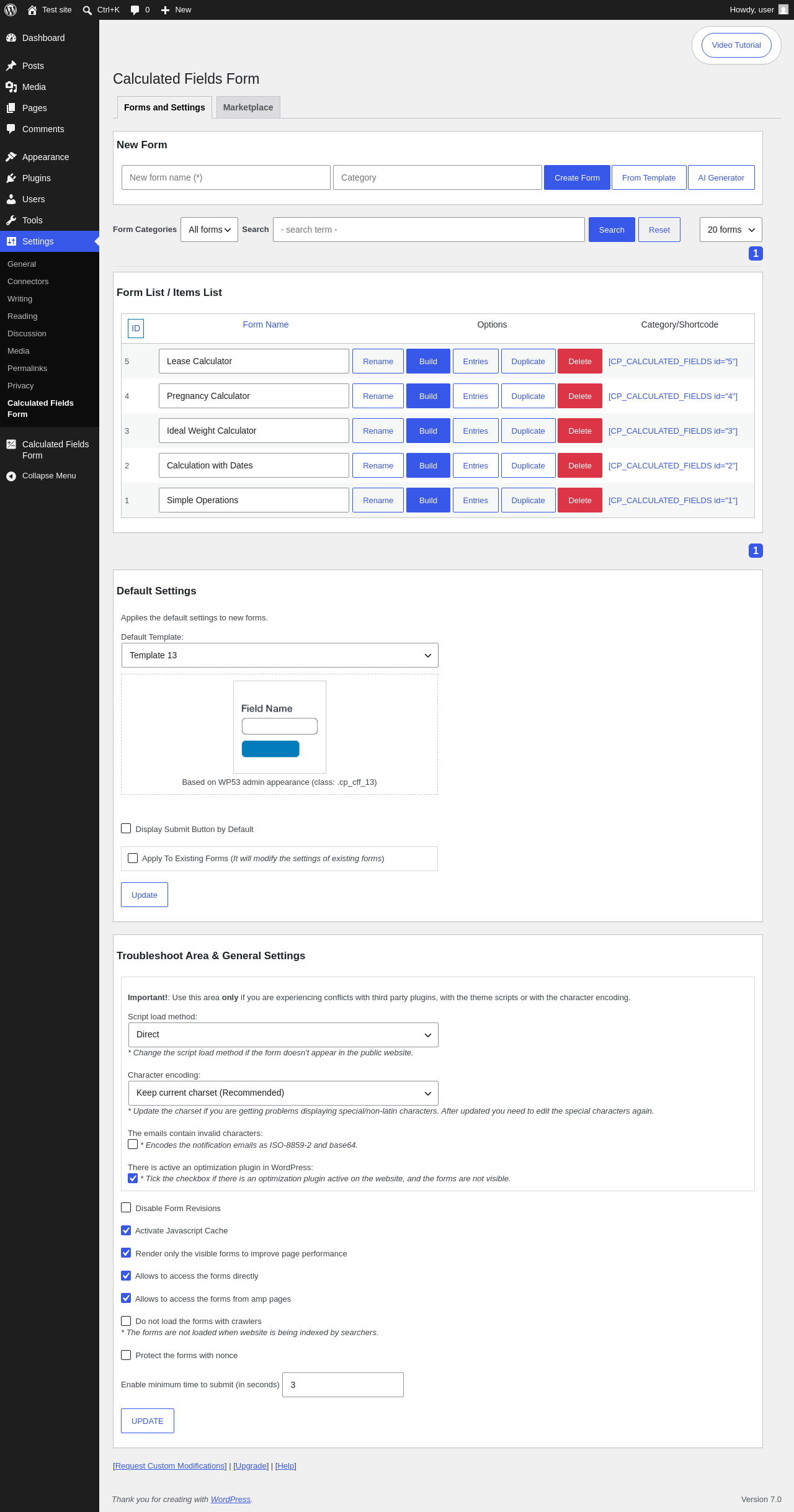Open the top-level Calculated Fields Form icon
This screenshot has width=794, height=1512.
coord(11,444)
